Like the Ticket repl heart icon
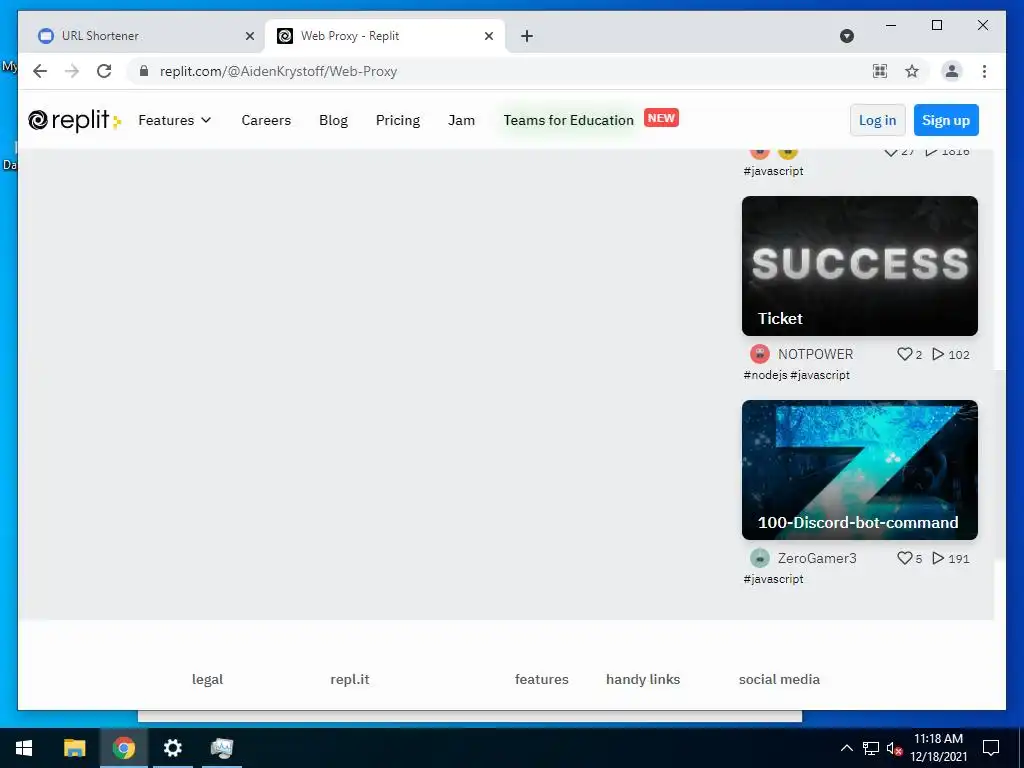This screenshot has width=1024, height=768. pyautogui.click(x=904, y=354)
